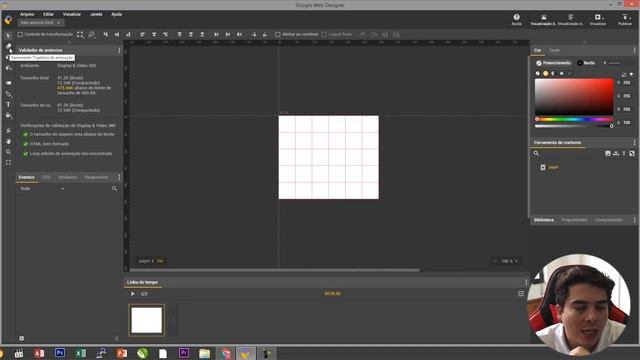The image size is (640, 360).
Task: Open Biblioteca panel options menu
Action: [634, 220]
